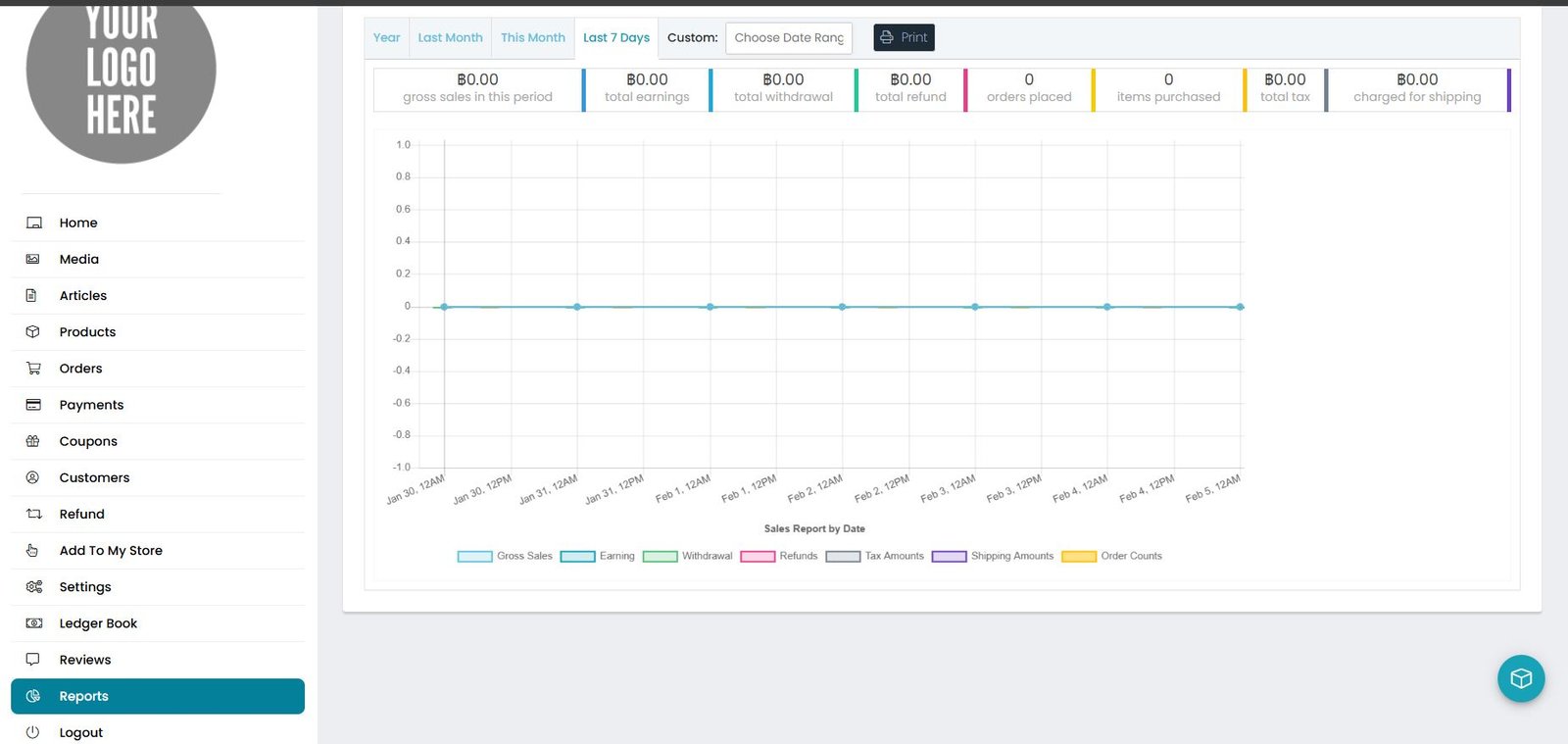1568x744 pixels.
Task: Toggle Gross Sales series in chart legend
Action: coord(505,556)
